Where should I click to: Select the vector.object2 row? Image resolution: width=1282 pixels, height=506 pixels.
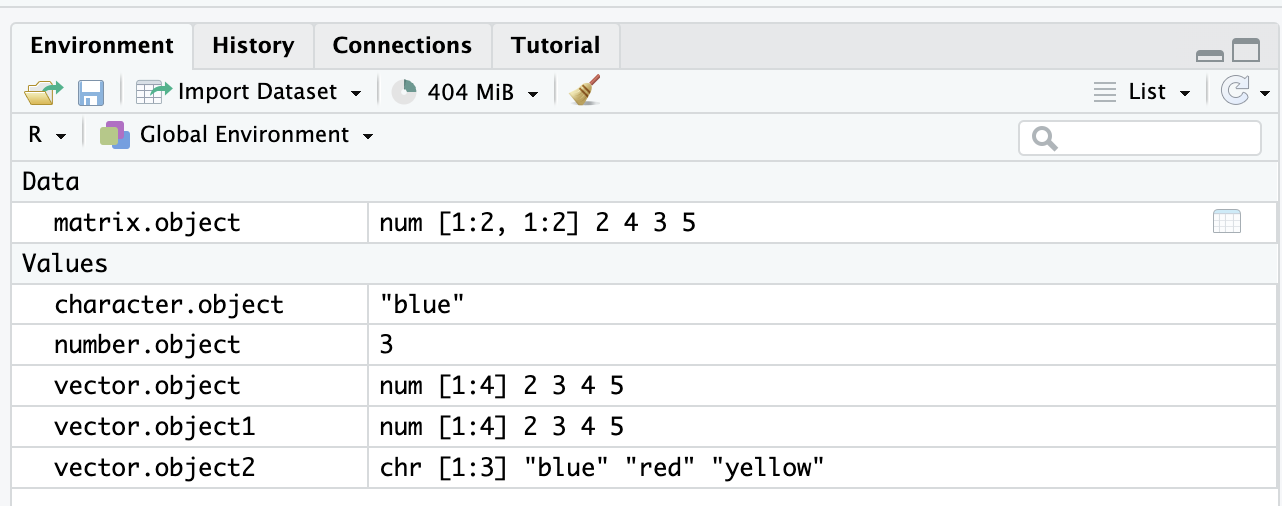155,466
